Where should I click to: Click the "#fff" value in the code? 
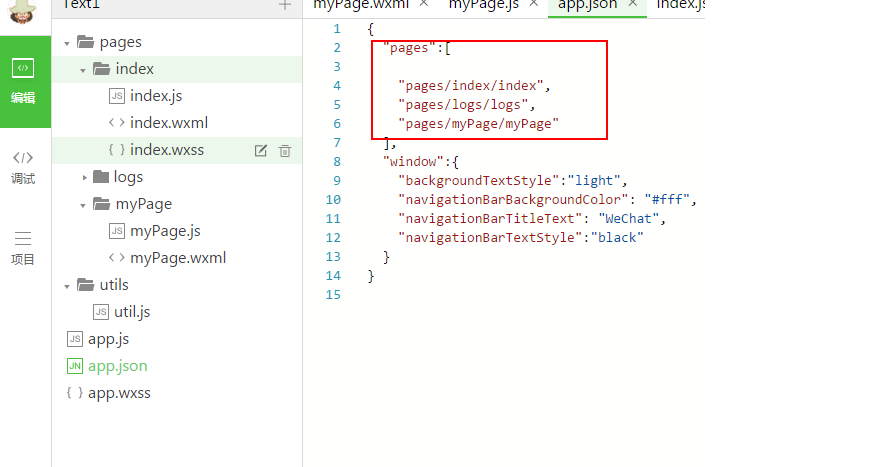pos(667,200)
